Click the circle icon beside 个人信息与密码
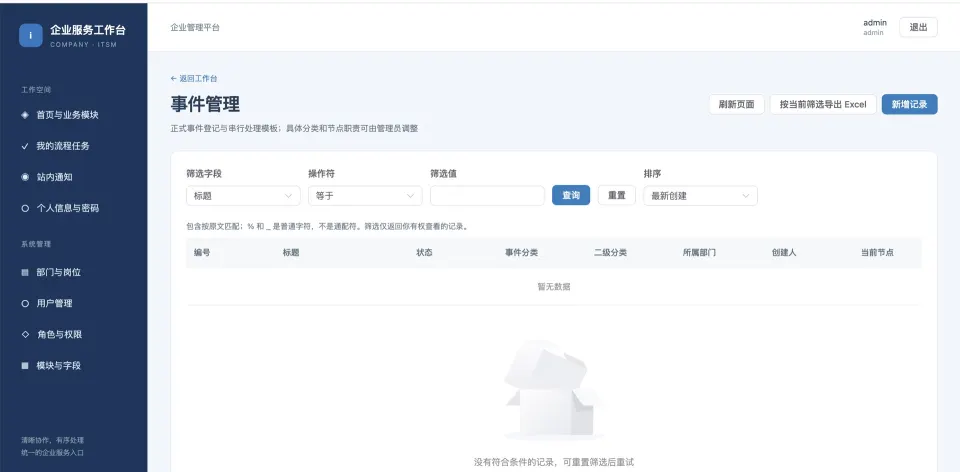The width and height of the screenshot is (960, 472). point(25,208)
